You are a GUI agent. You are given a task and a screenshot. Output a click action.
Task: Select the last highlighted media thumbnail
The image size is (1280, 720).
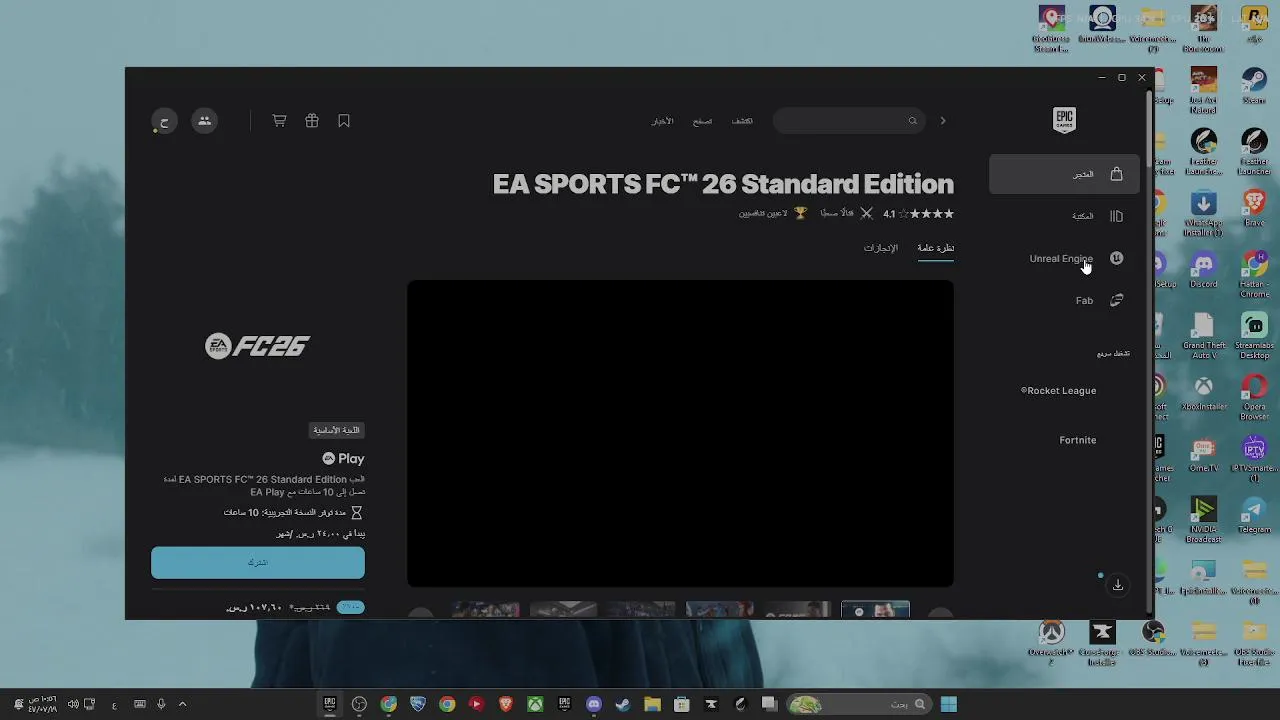click(x=875, y=610)
